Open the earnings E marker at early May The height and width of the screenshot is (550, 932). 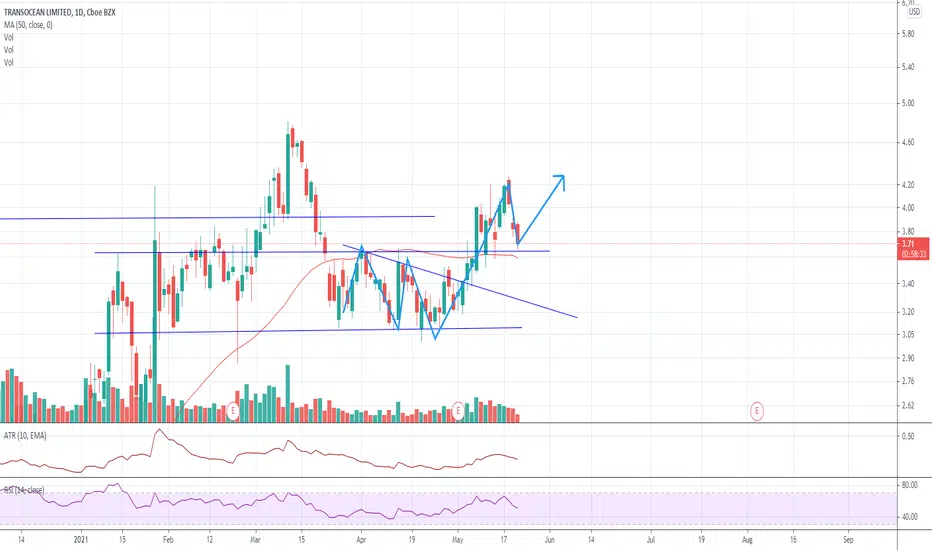[x=458, y=410]
